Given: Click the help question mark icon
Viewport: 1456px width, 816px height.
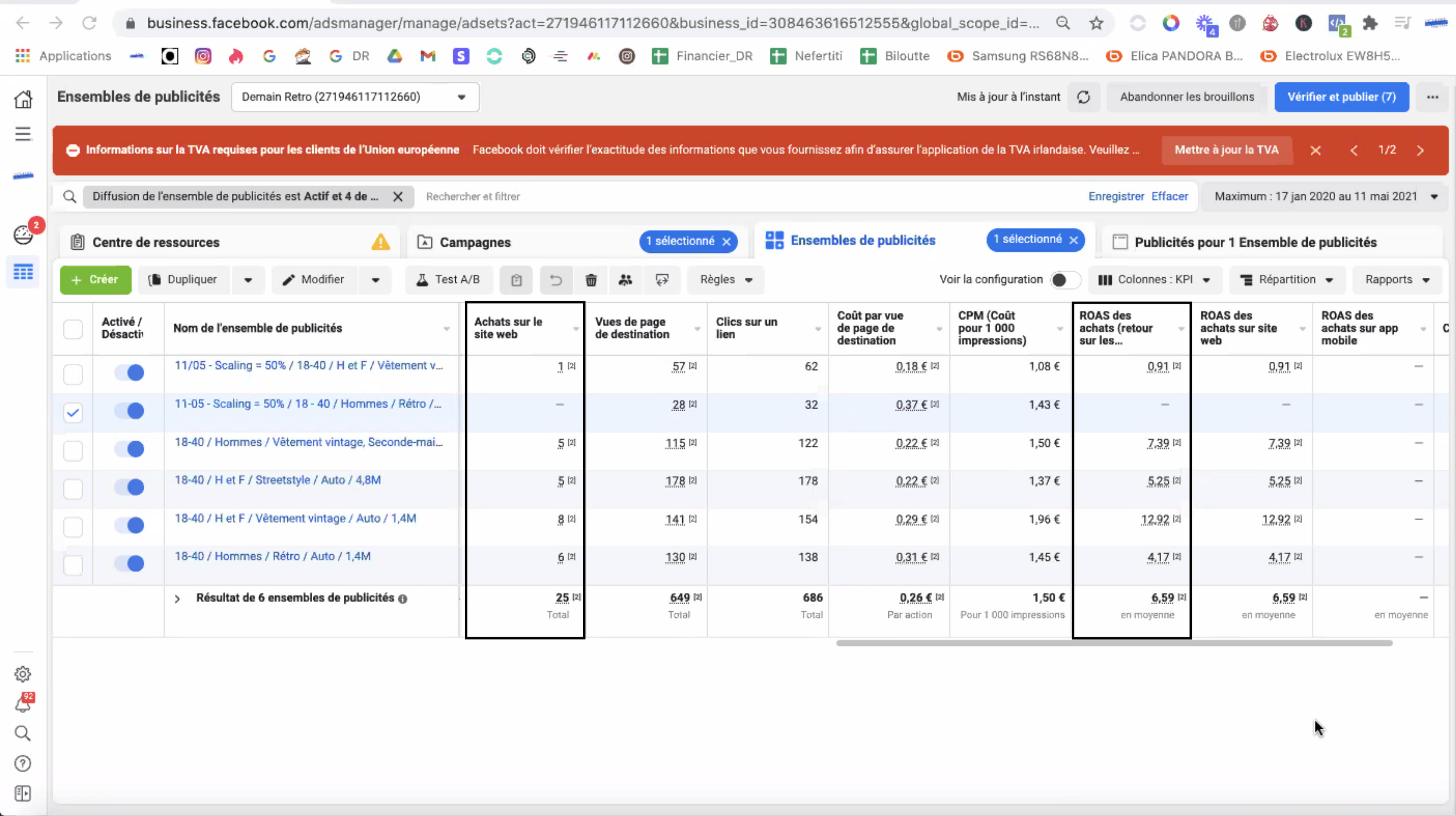Looking at the screenshot, I should click(x=23, y=764).
